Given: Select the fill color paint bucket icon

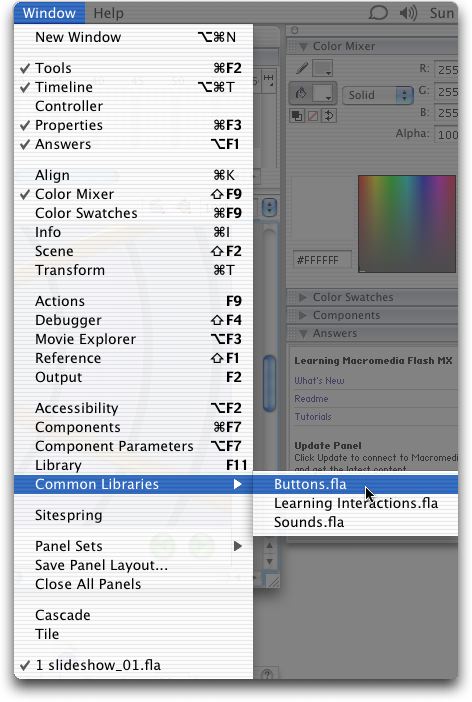Looking at the screenshot, I should (x=301, y=94).
